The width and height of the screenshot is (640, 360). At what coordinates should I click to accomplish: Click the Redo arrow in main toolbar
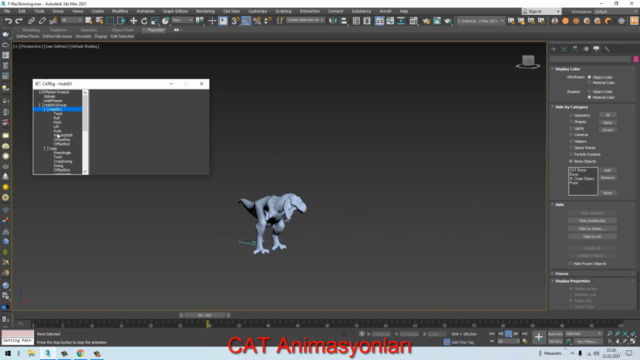[x=19, y=21]
